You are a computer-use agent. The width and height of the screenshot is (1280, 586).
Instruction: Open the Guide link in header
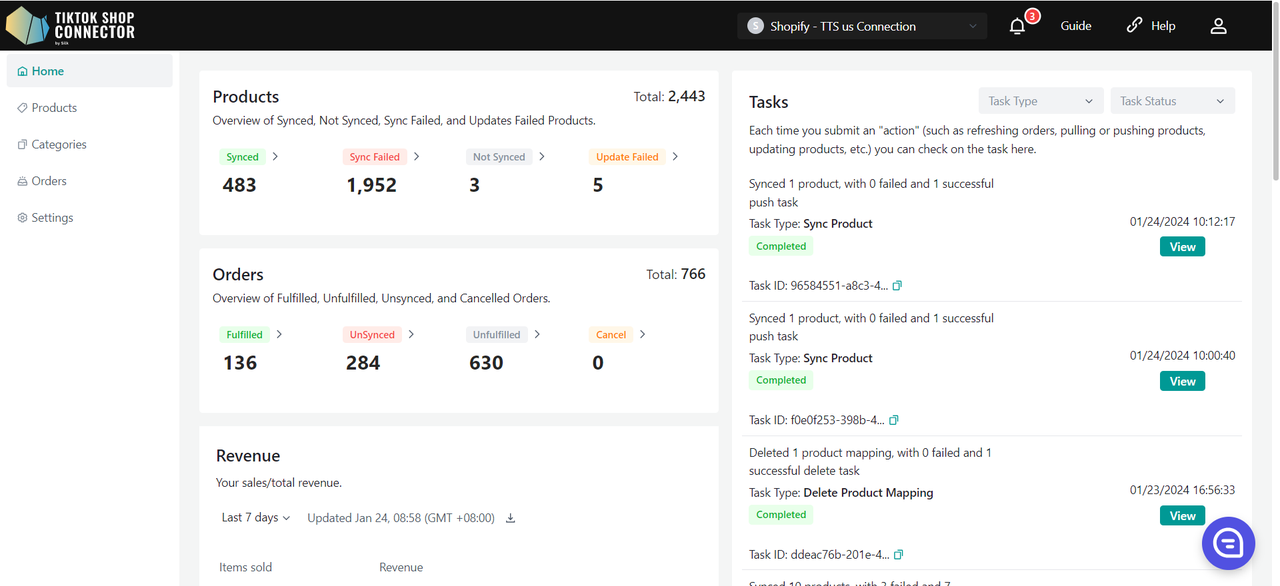(x=1076, y=26)
